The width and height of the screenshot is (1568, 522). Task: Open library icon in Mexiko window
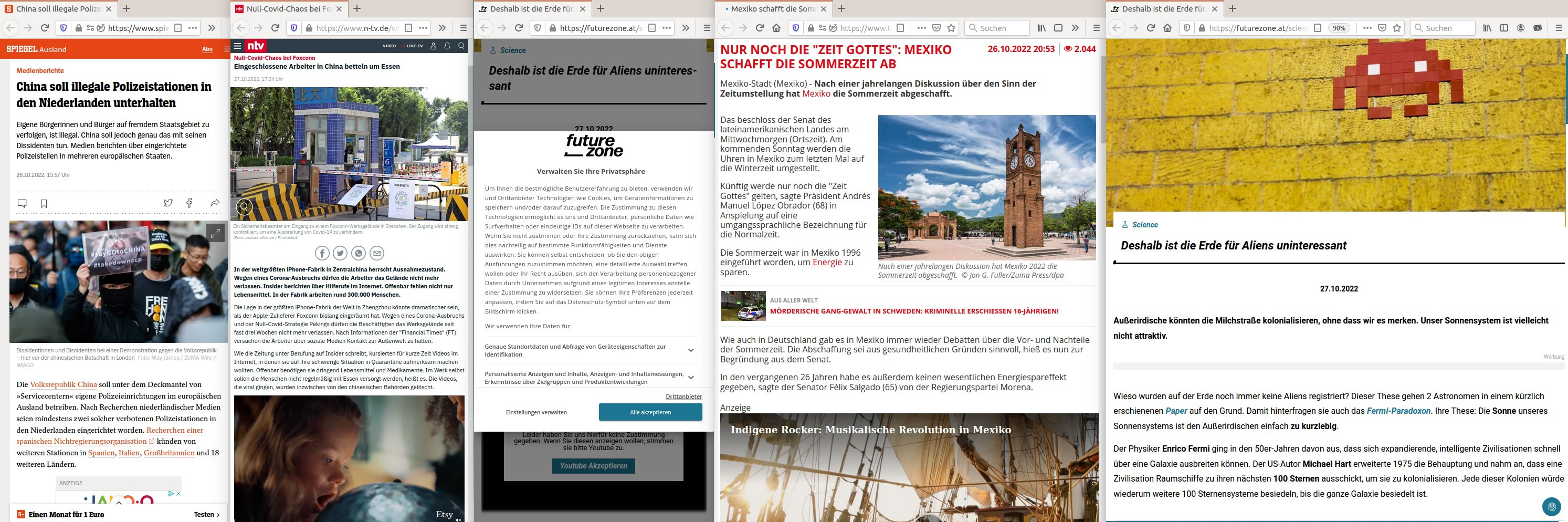click(1041, 28)
